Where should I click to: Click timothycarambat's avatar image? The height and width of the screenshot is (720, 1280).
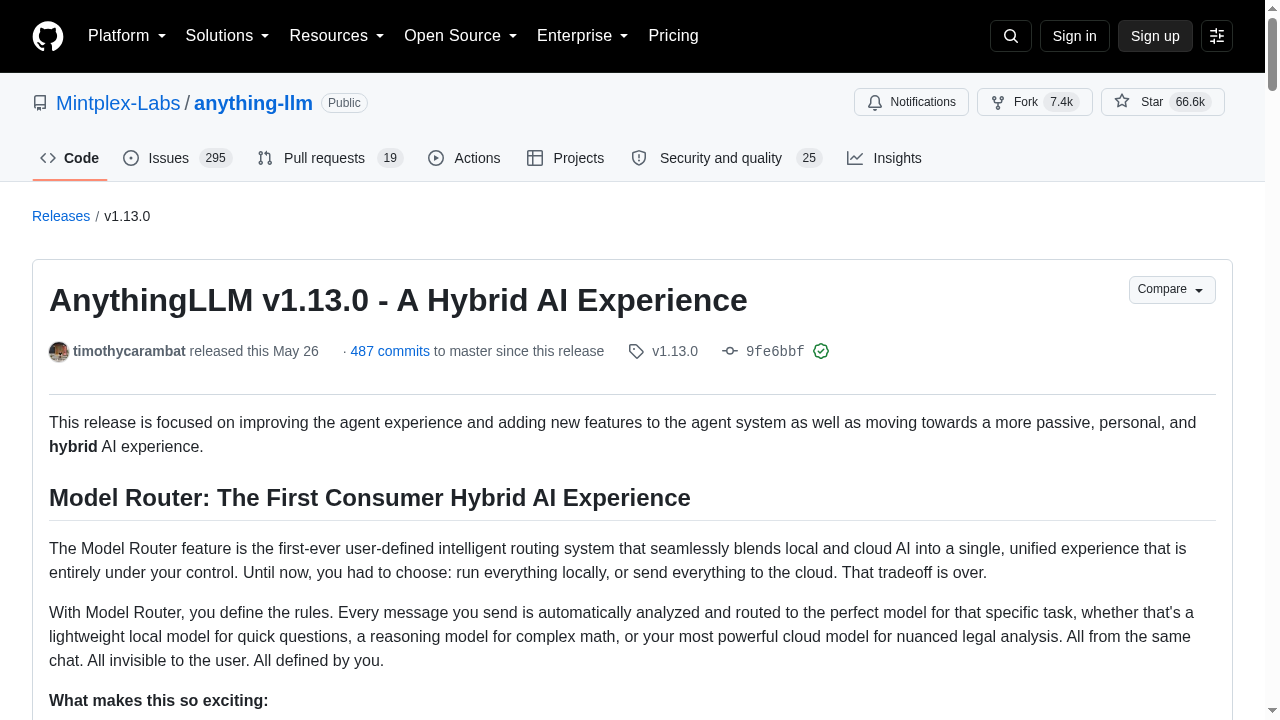[x=59, y=351]
